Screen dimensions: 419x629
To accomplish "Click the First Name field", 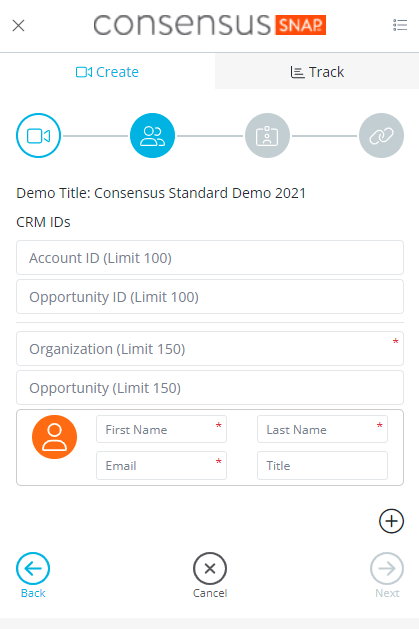I will [x=162, y=429].
